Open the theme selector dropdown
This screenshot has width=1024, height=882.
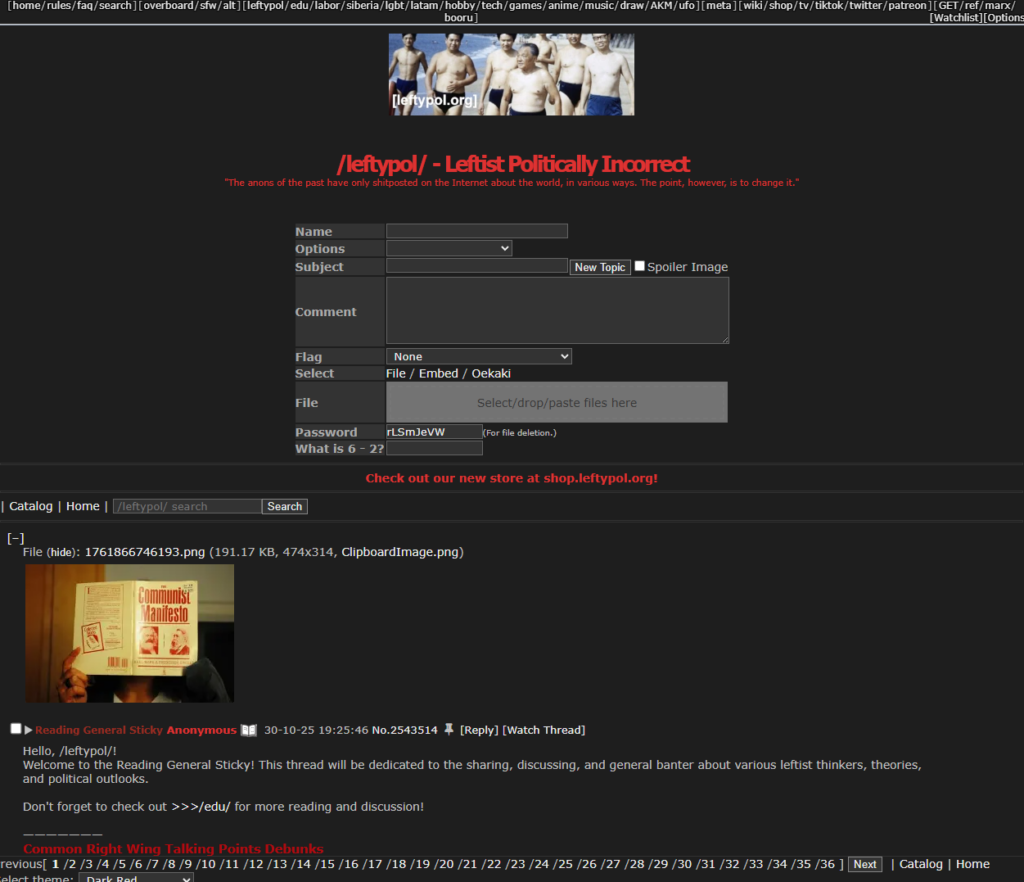tap(136, 878)
